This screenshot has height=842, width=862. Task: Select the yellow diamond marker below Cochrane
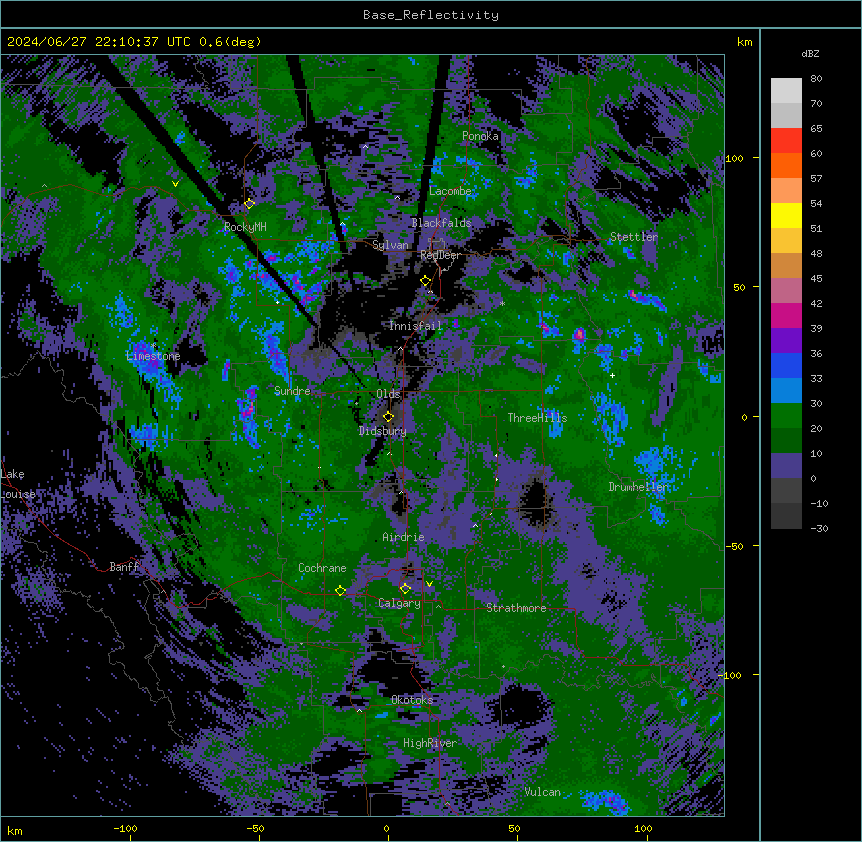pos(340,591)
